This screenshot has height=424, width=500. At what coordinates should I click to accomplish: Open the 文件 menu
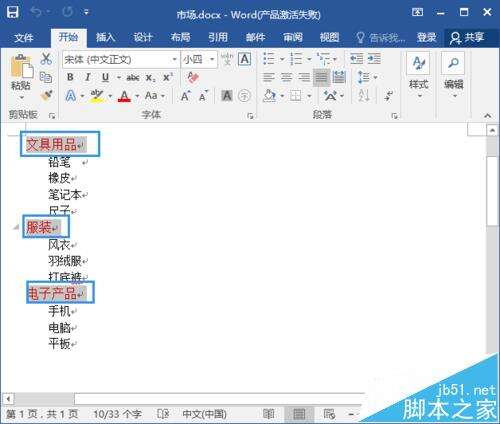coord(24,38)
